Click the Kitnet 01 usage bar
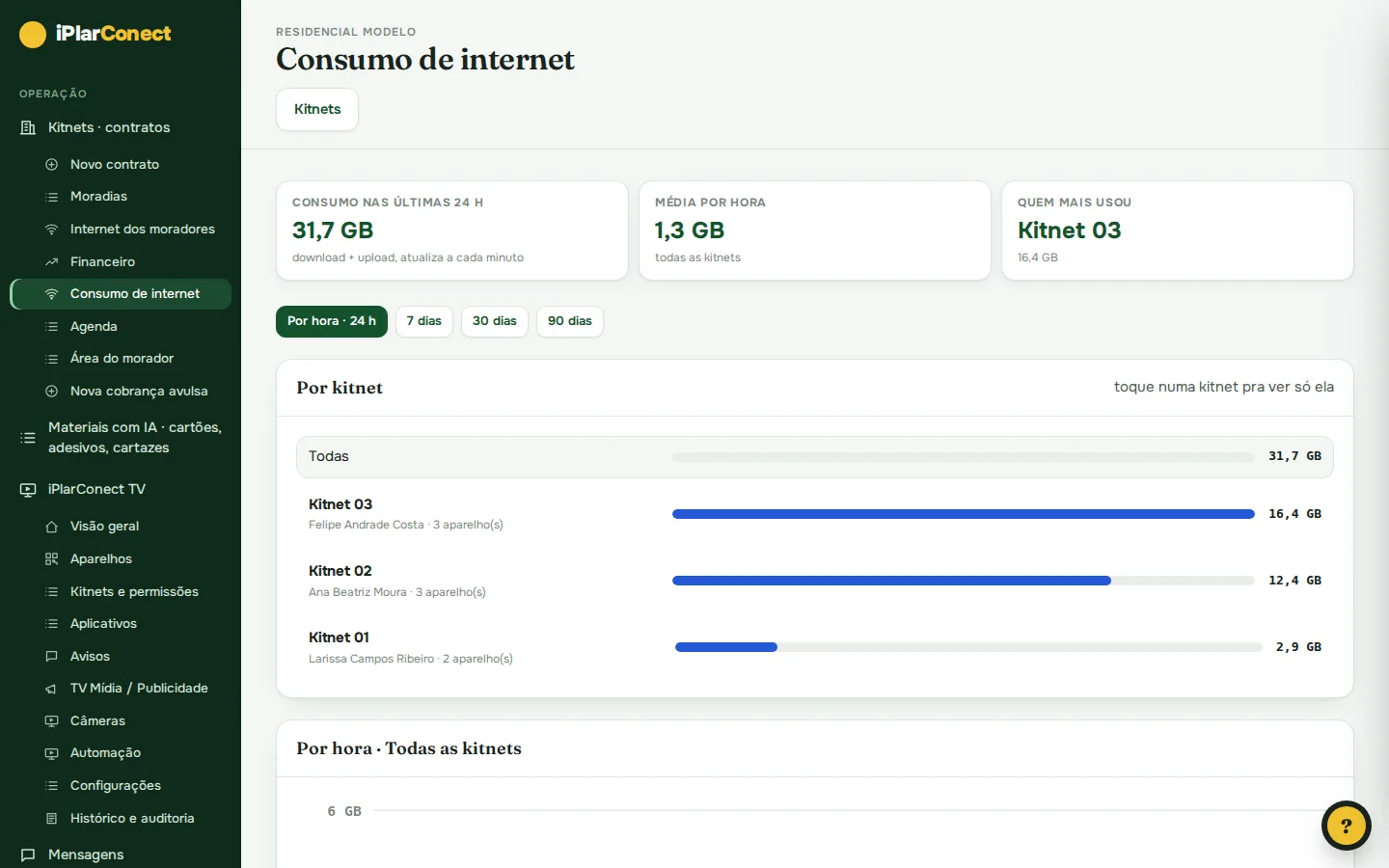 968,647
